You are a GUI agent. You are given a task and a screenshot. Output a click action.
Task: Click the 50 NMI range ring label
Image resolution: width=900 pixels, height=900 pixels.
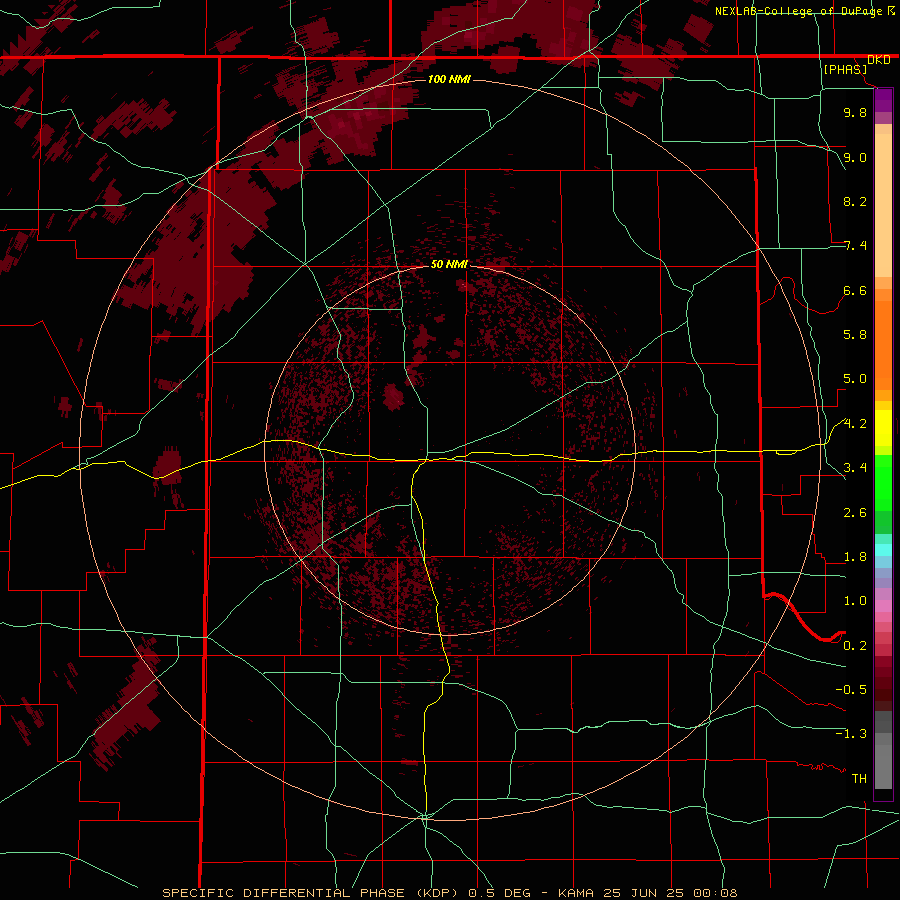point(449,264)
